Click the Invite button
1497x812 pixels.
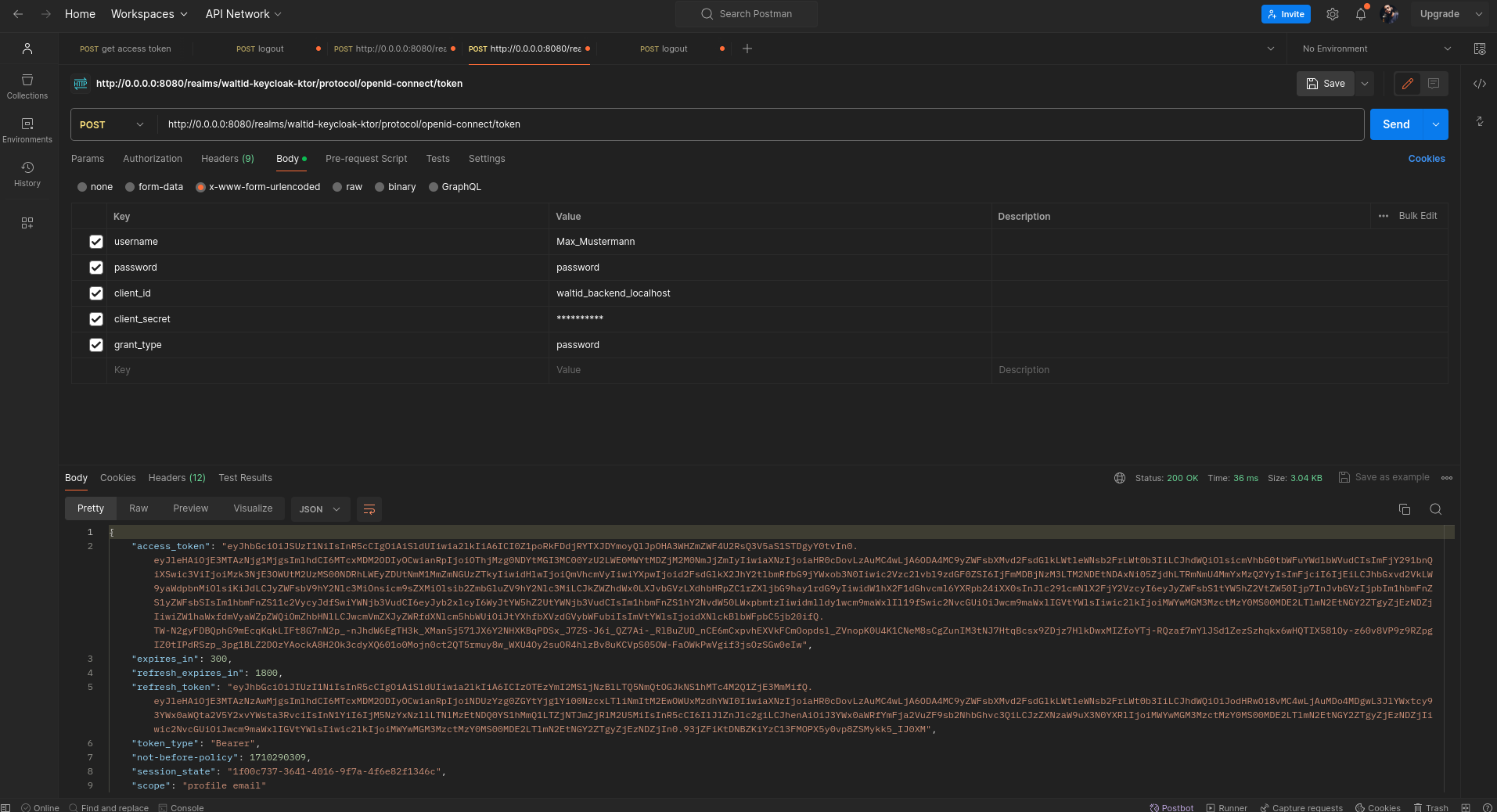1286,14
